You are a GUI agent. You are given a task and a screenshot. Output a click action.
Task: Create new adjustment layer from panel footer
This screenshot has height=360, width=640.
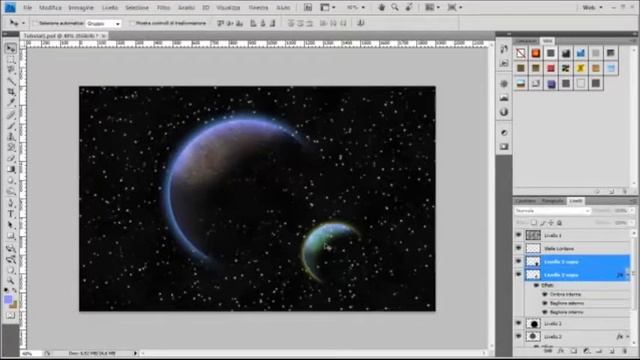coord(587,351)
